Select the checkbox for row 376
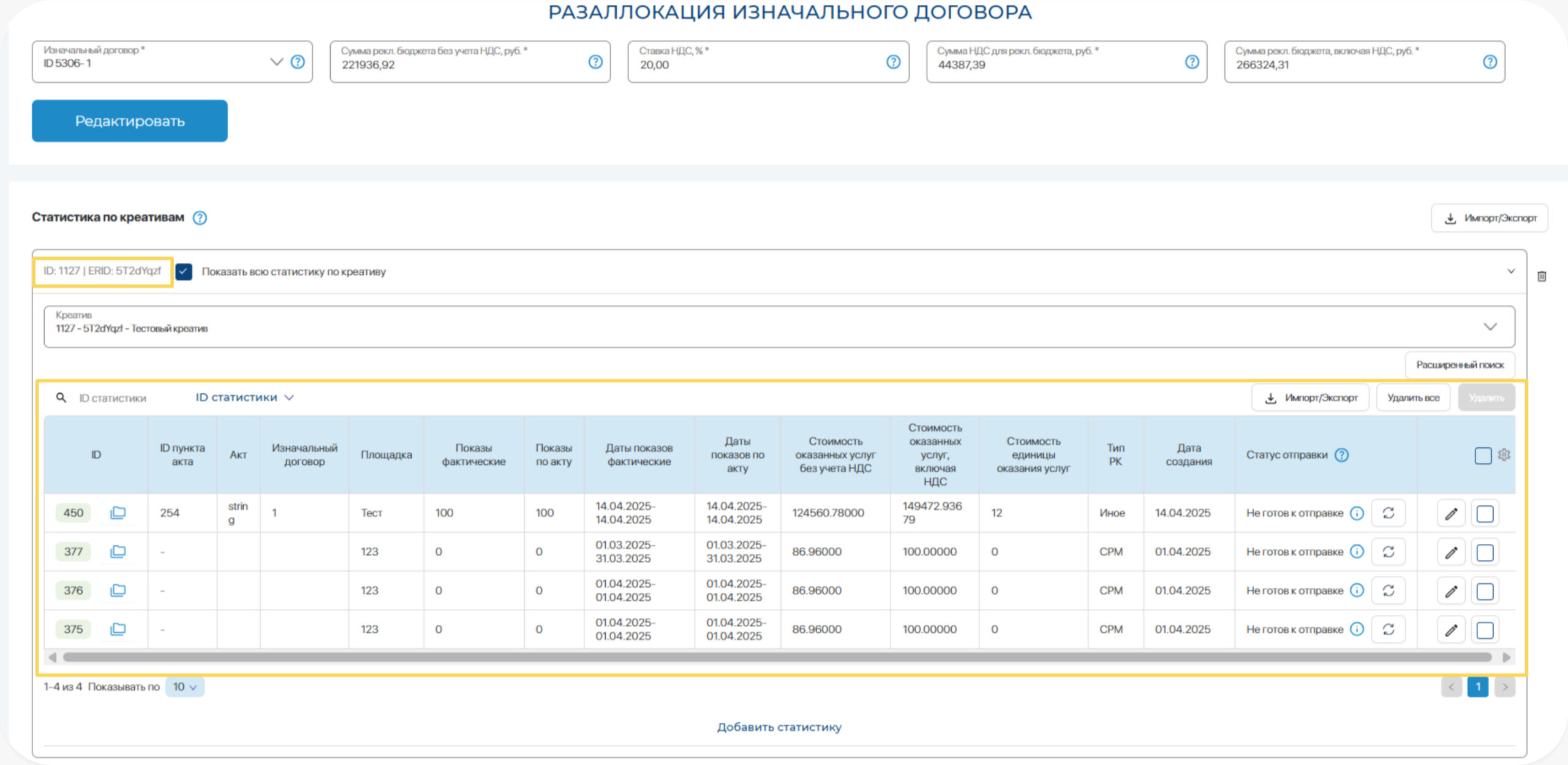Image resolution: width=1568 pixels, height=765 pixels. [1485, 591]
